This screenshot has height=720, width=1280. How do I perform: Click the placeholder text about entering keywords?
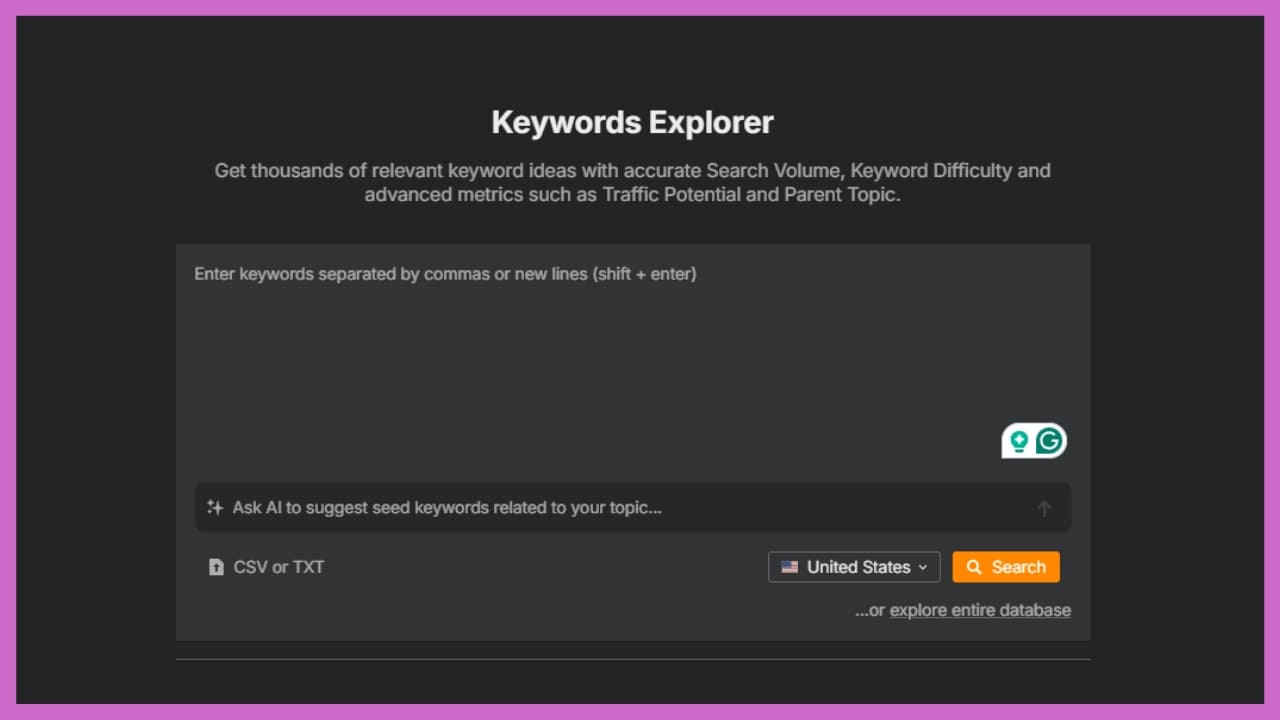pyautogui.click(x=445, y=273)
